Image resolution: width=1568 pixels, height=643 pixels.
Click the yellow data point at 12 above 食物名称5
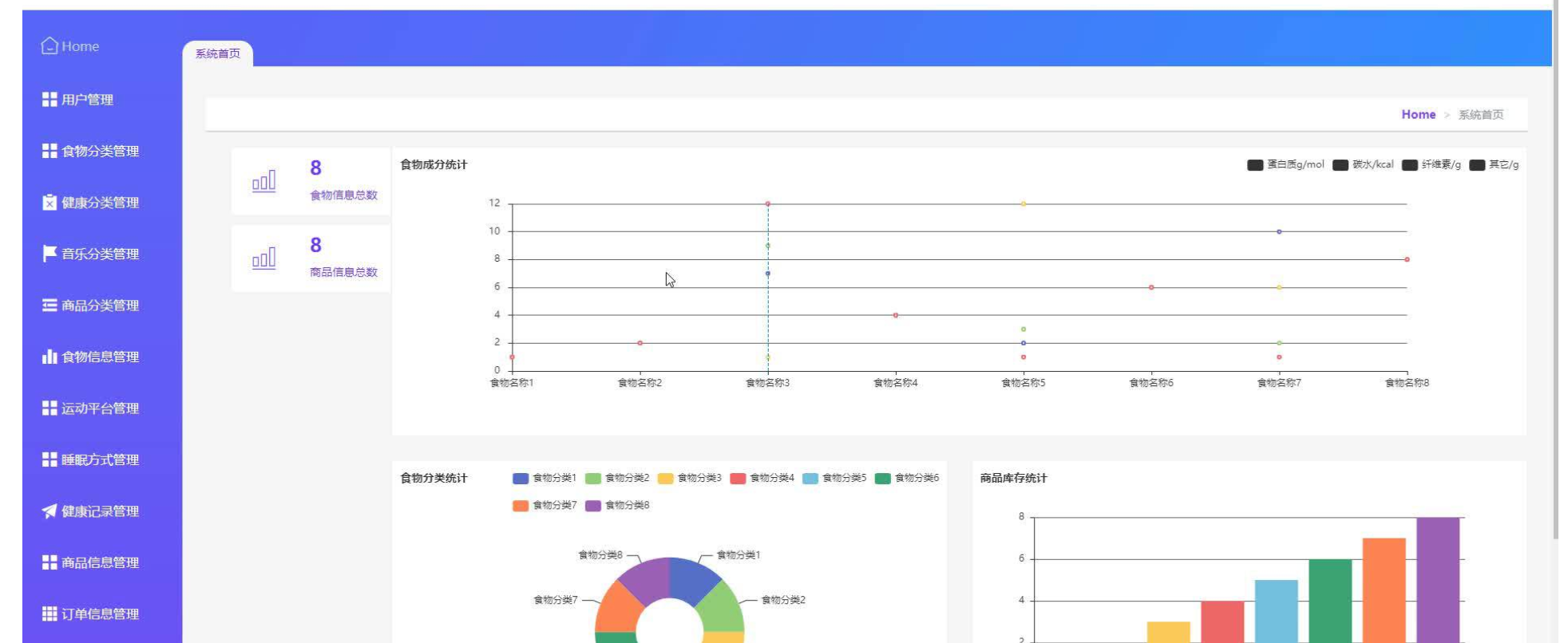coord(1024,203)
